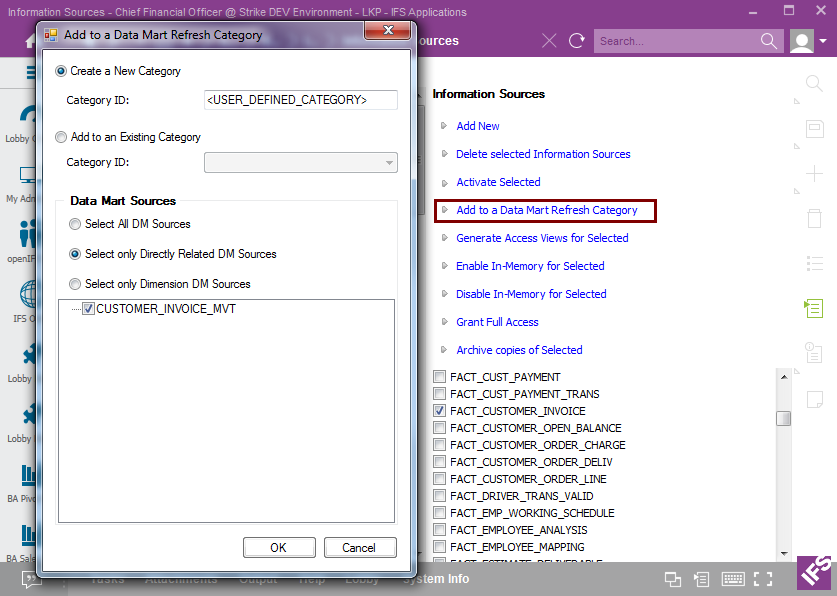Click the windows switch icon in bottom bar

point(673,579)
